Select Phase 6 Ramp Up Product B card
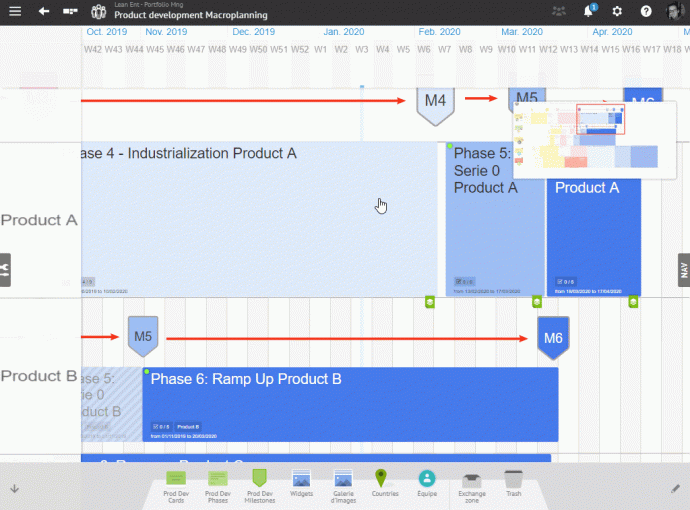This screenshot has height=510, width=690. coord(350,404)
